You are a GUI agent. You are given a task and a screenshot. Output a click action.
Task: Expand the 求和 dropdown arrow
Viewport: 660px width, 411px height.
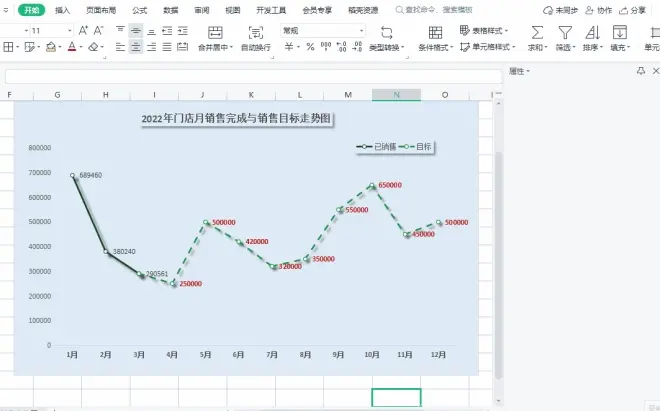coord(546,48)
